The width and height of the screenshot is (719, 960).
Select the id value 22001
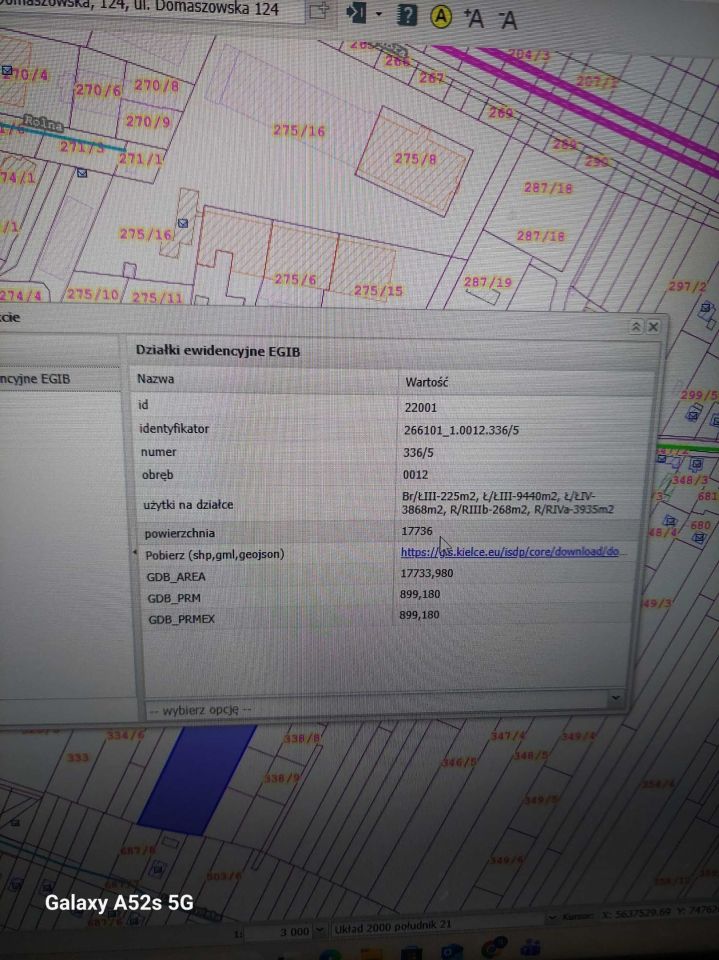(x=421, y=407)
